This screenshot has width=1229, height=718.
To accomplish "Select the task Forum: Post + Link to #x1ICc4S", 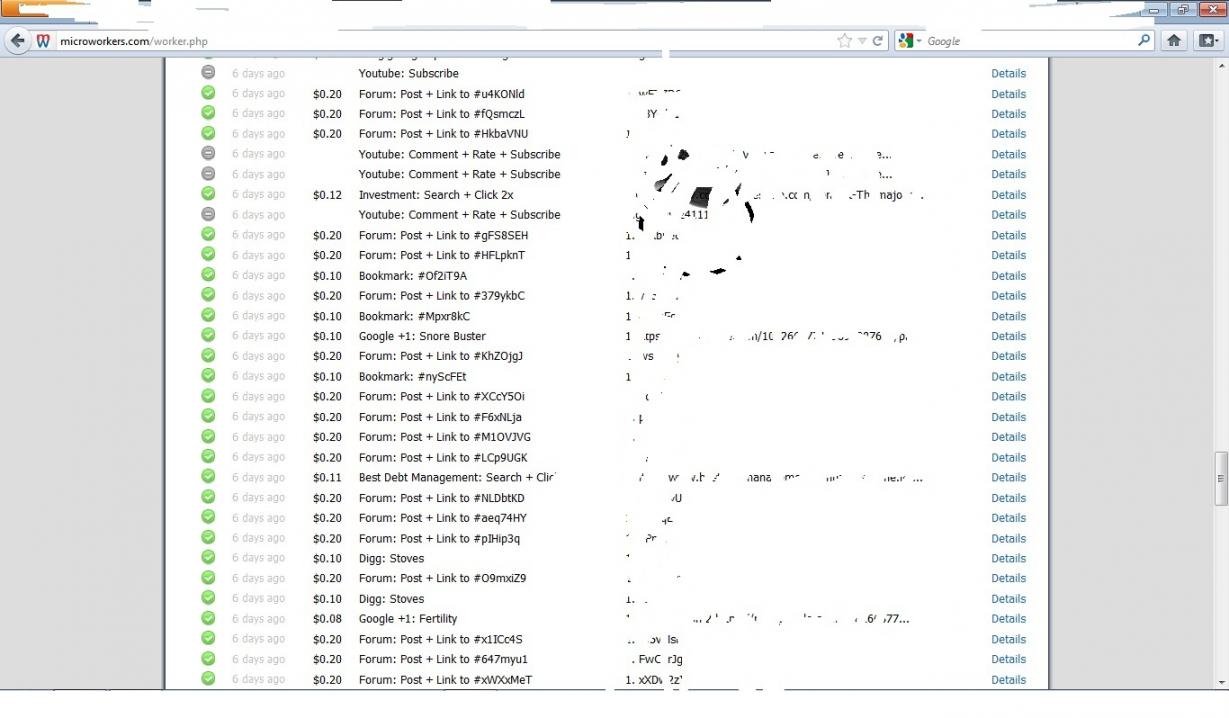I will [x=441, y=639].
